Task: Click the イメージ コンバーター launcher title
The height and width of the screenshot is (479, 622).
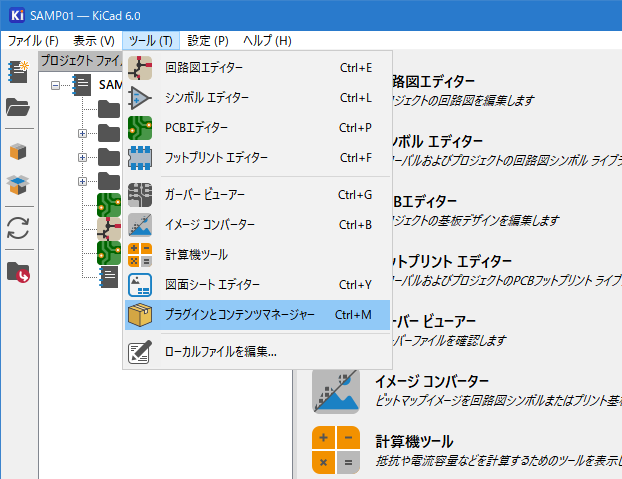Action: coord(432,381)
